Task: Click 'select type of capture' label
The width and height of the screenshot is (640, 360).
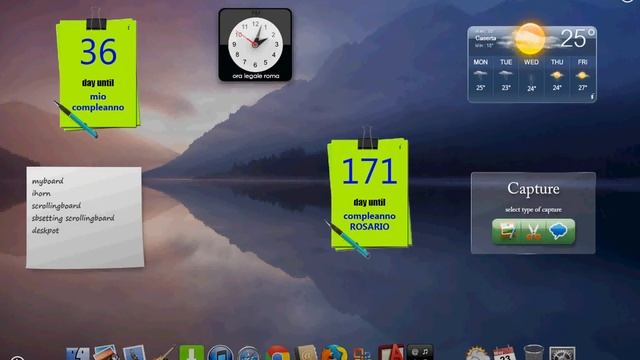Action: (533, 210)
